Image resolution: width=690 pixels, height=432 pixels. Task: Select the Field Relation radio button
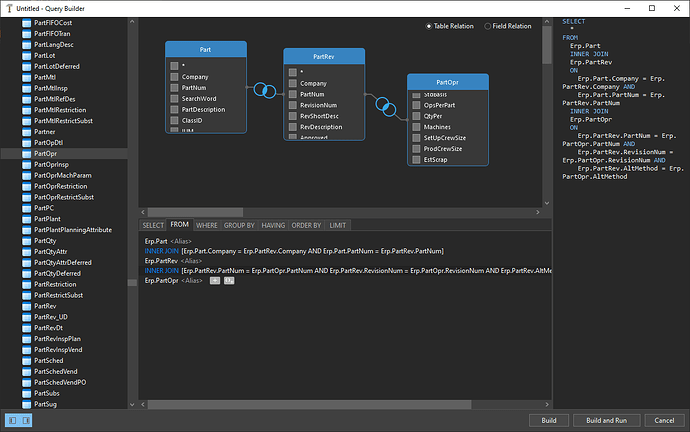coord(488,26)
